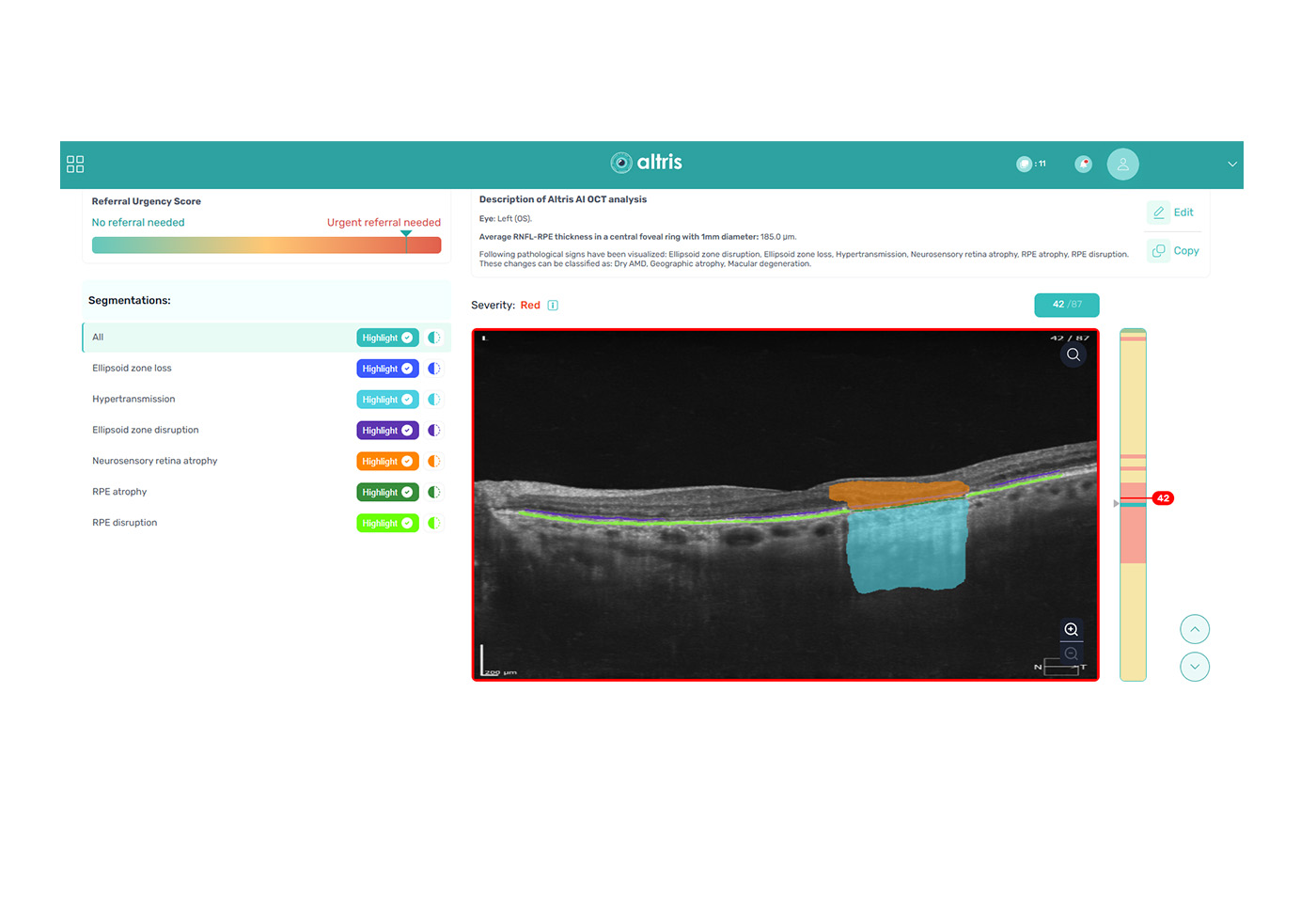Viewport: 1316px width, 898px height.
Task: Zoom out on the OCT image
Action: point(1071,653)
